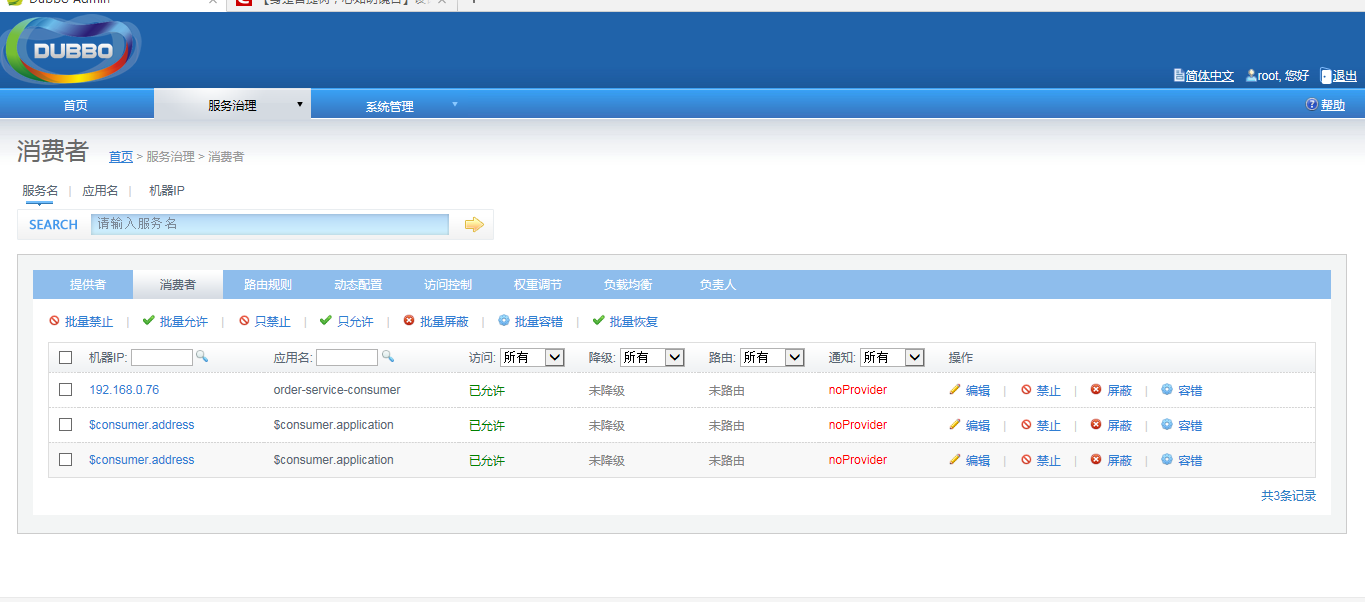Click 屏蔽 link in second table row

[1119, 426]
